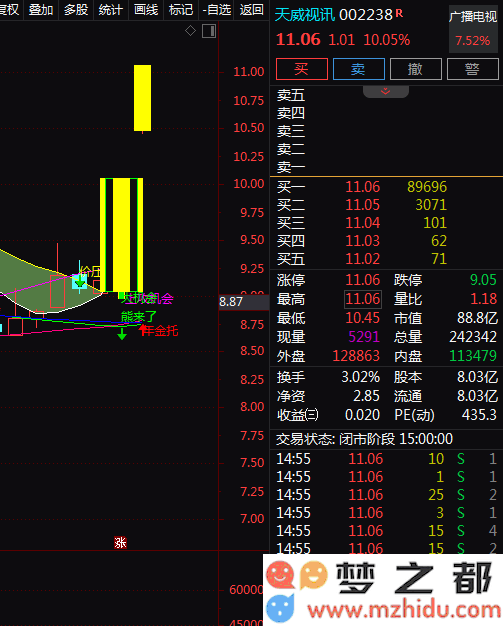Viewport: 503px width, 626px height.
Task: Toggle the side panel layout icon
Action: coord(209,31)
